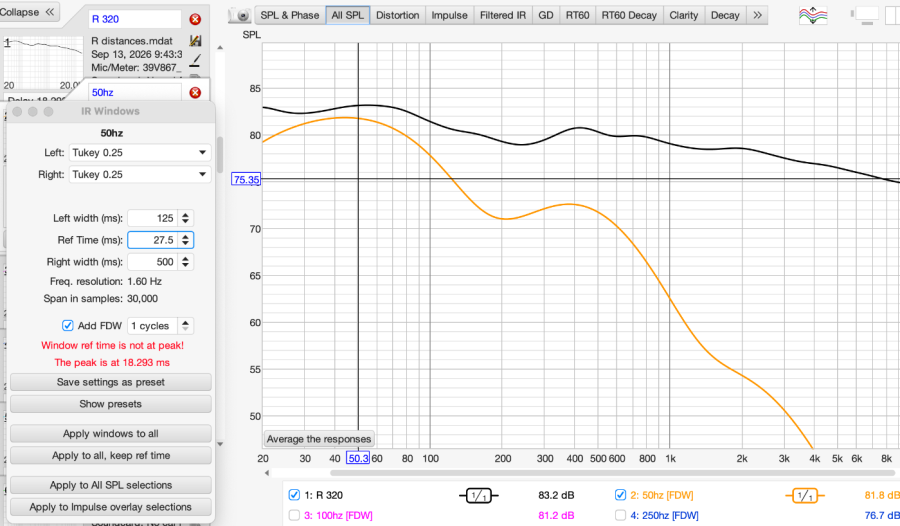Click the 50hz measurement name field
Screen dimensions: 900x526
135,92
